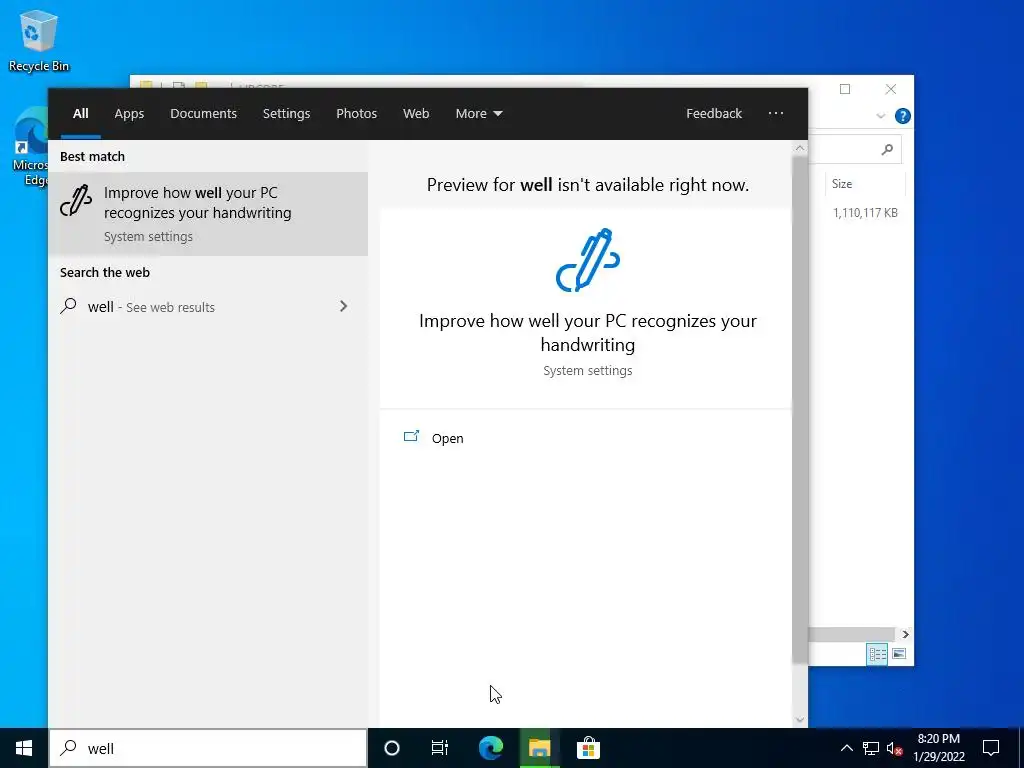Close the File Explorer window

[891, 89]
